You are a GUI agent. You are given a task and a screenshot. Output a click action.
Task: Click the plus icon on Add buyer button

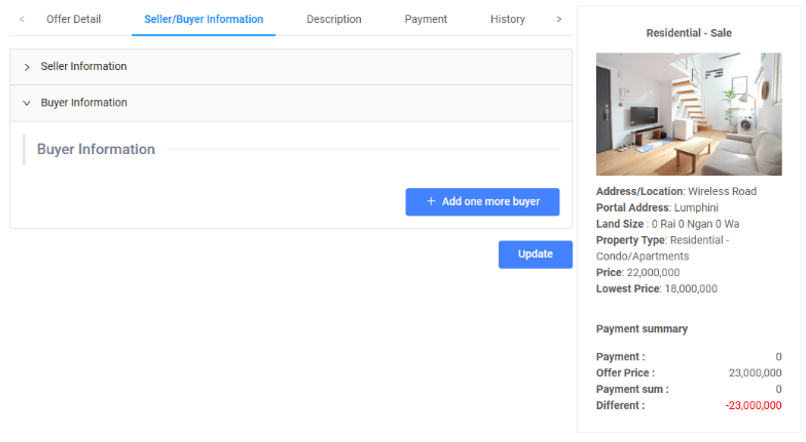(431, 202)
